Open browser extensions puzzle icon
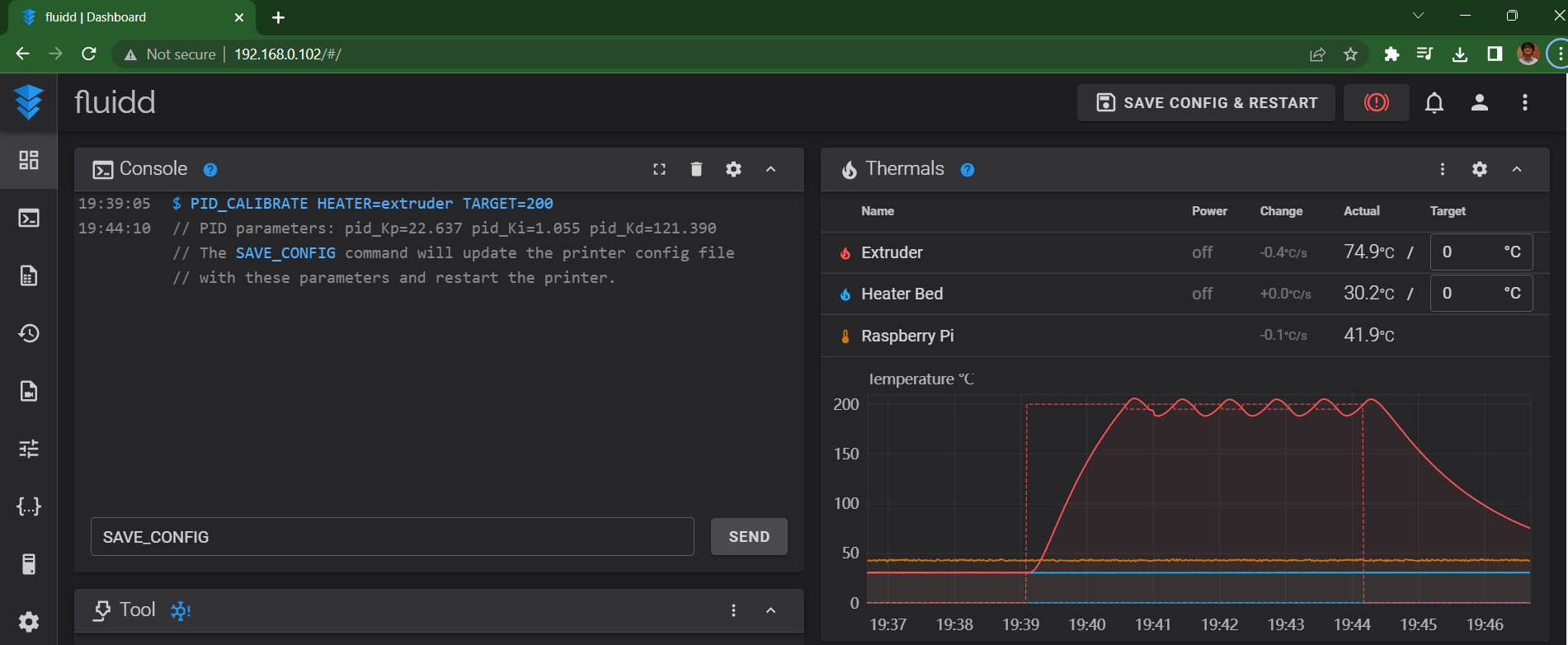The image size is (1568, 645). 1391,54
